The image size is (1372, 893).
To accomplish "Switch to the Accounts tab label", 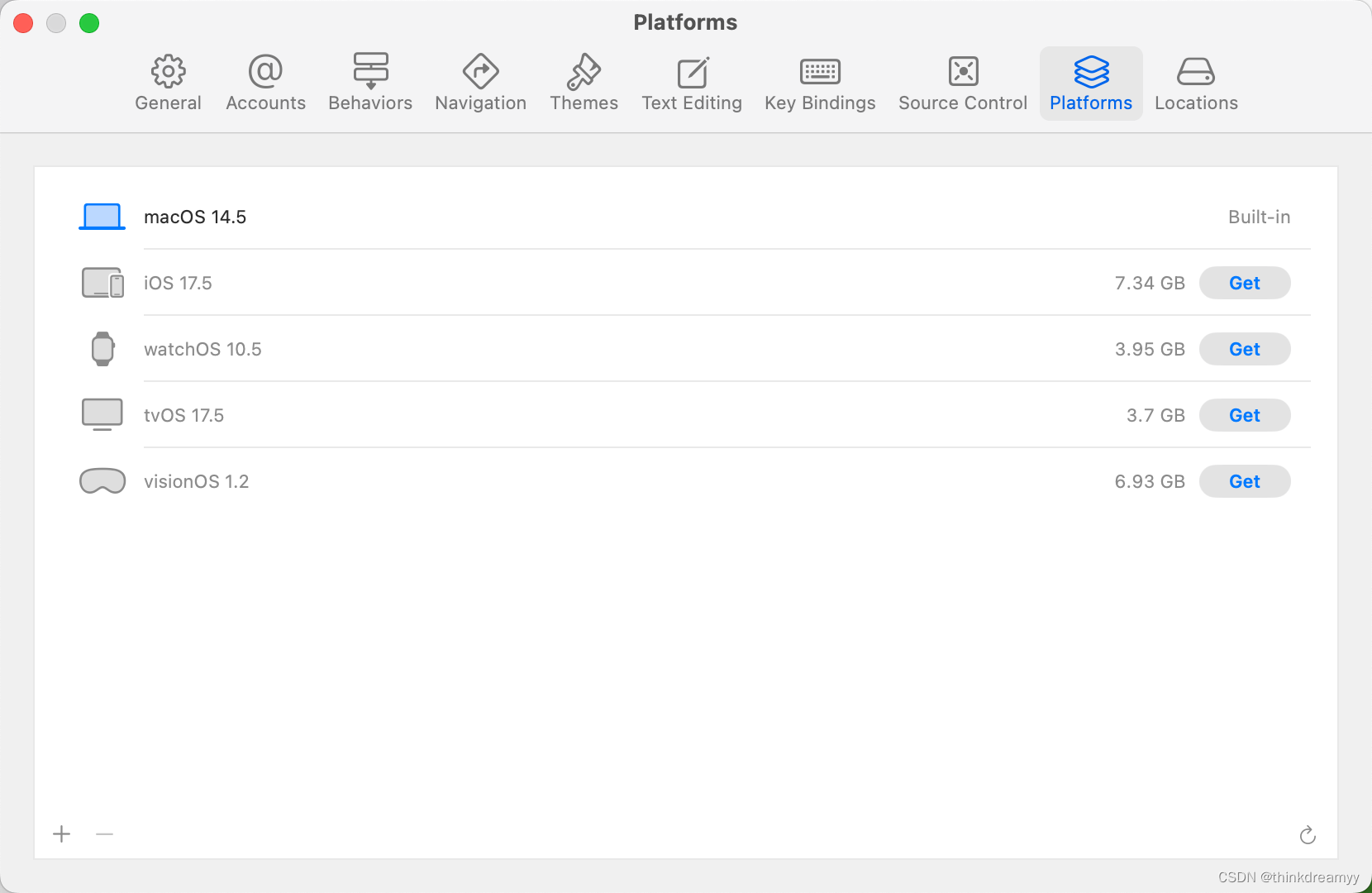I will click(265, 103).
